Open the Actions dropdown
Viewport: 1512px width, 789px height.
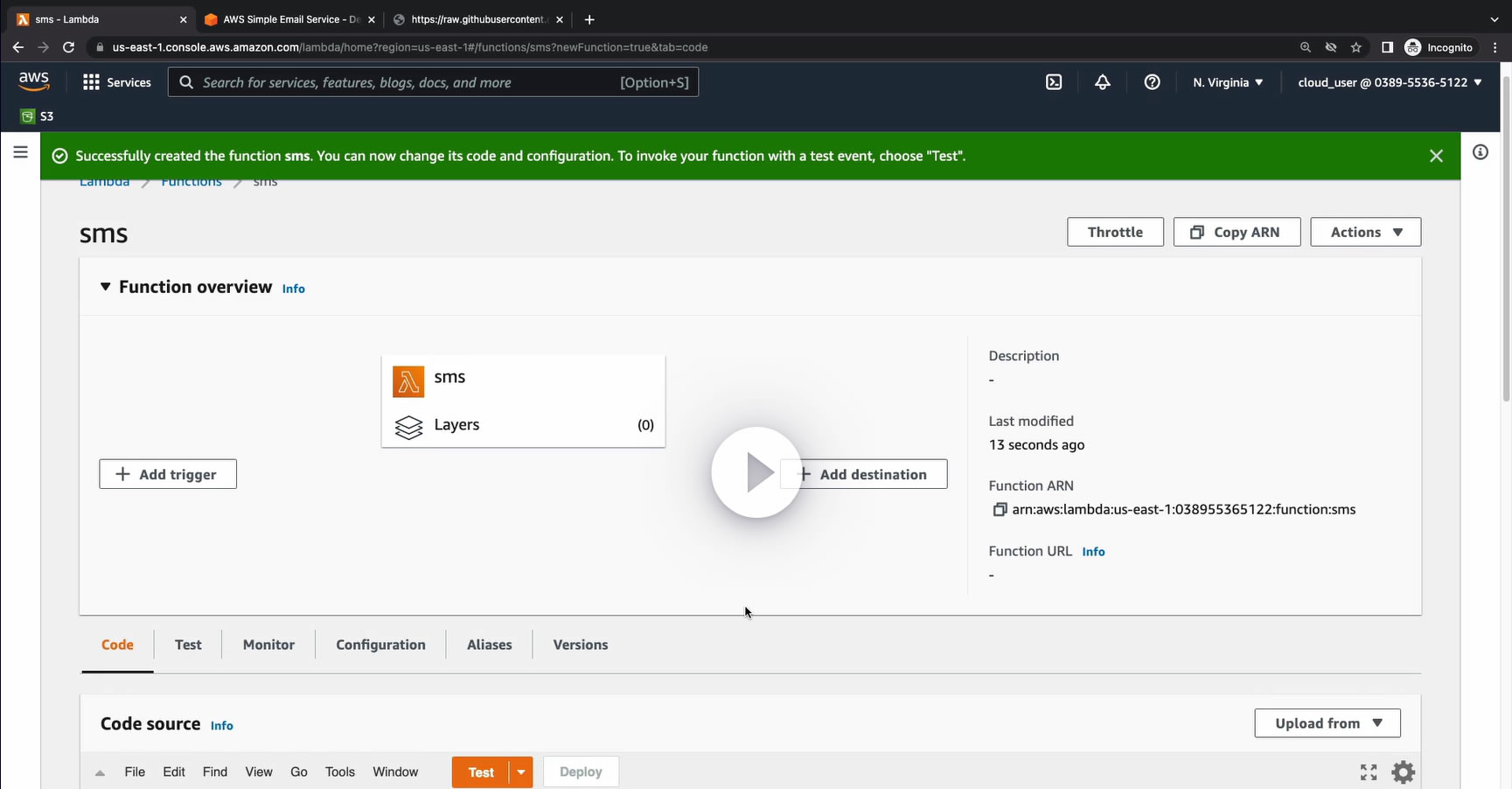point(1365,232)
